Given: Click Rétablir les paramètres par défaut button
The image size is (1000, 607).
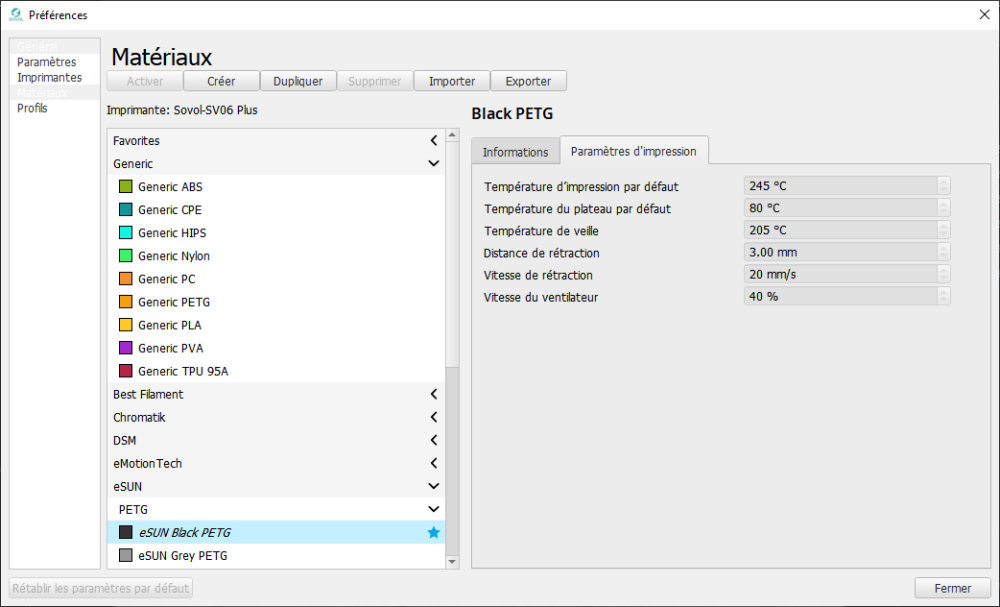Looking at the screenshot, I should pyautogui.click(x=101, y=588).
